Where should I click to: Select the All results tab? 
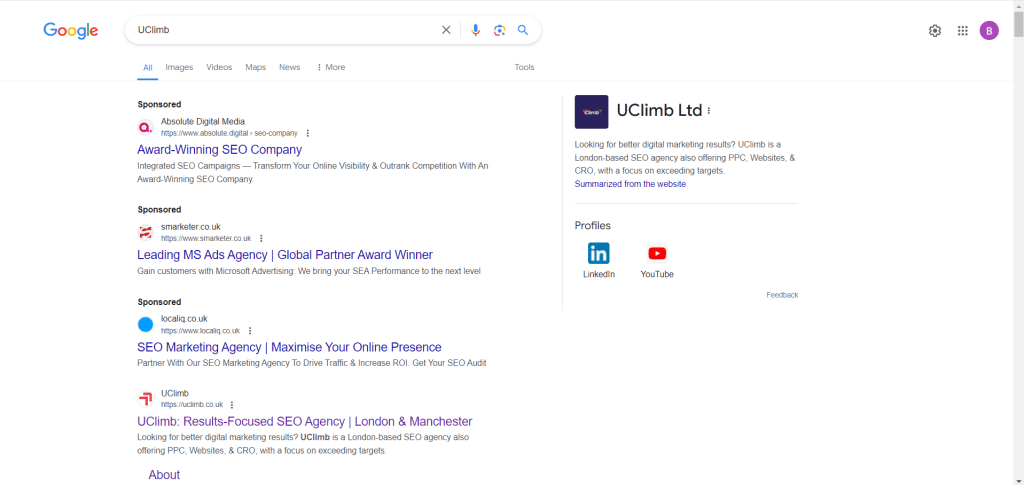(148, 67)
